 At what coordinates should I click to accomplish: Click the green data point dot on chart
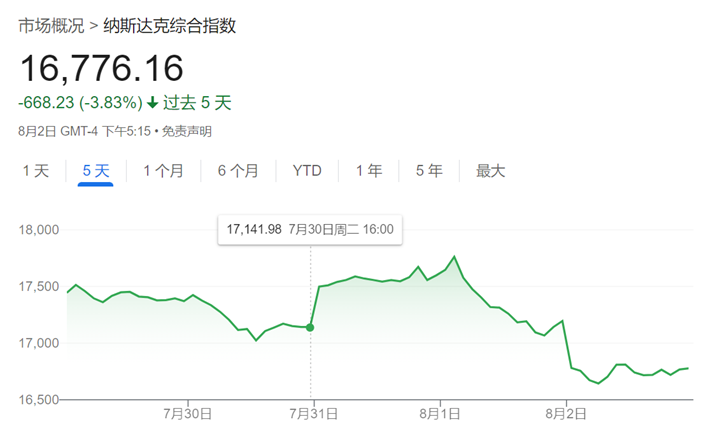coord(311,327)
